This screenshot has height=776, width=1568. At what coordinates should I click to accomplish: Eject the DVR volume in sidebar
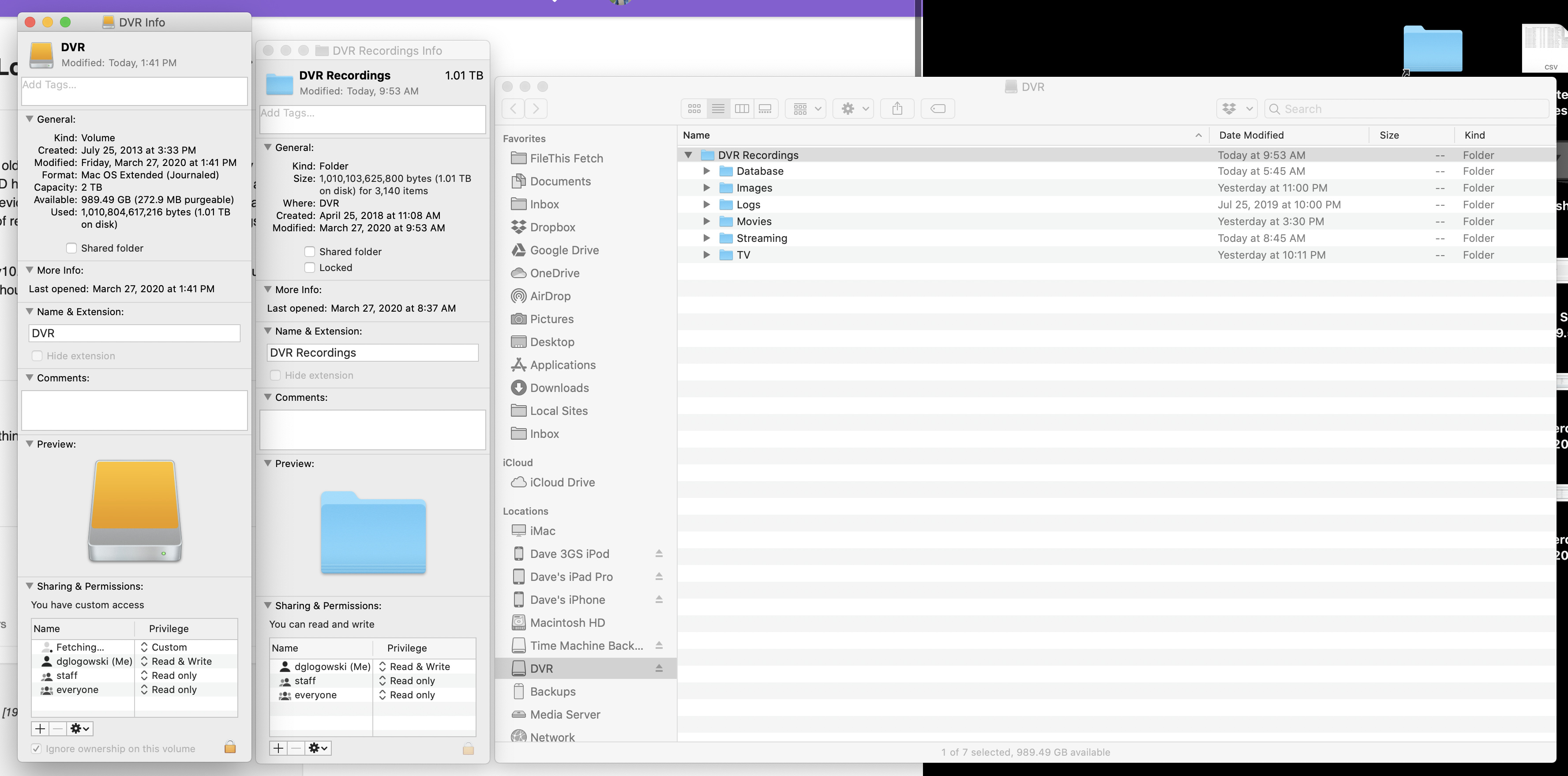[659, 668]
